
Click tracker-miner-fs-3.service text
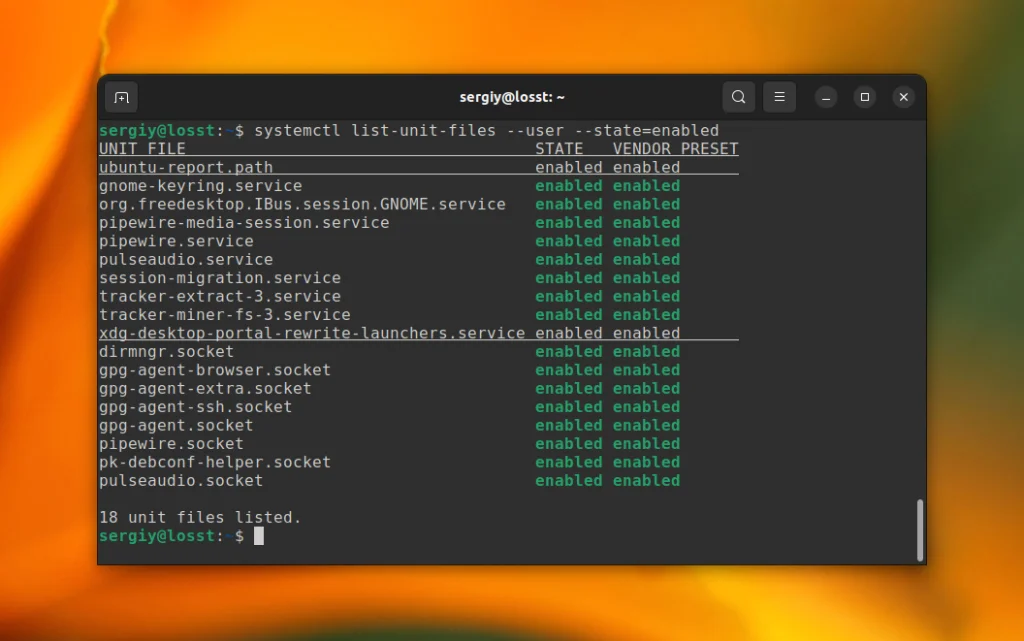225,315
